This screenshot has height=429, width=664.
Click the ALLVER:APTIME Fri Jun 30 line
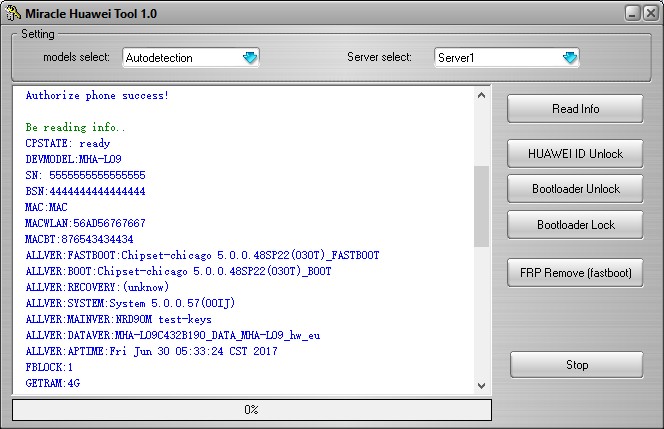click(x=152, y=352)
